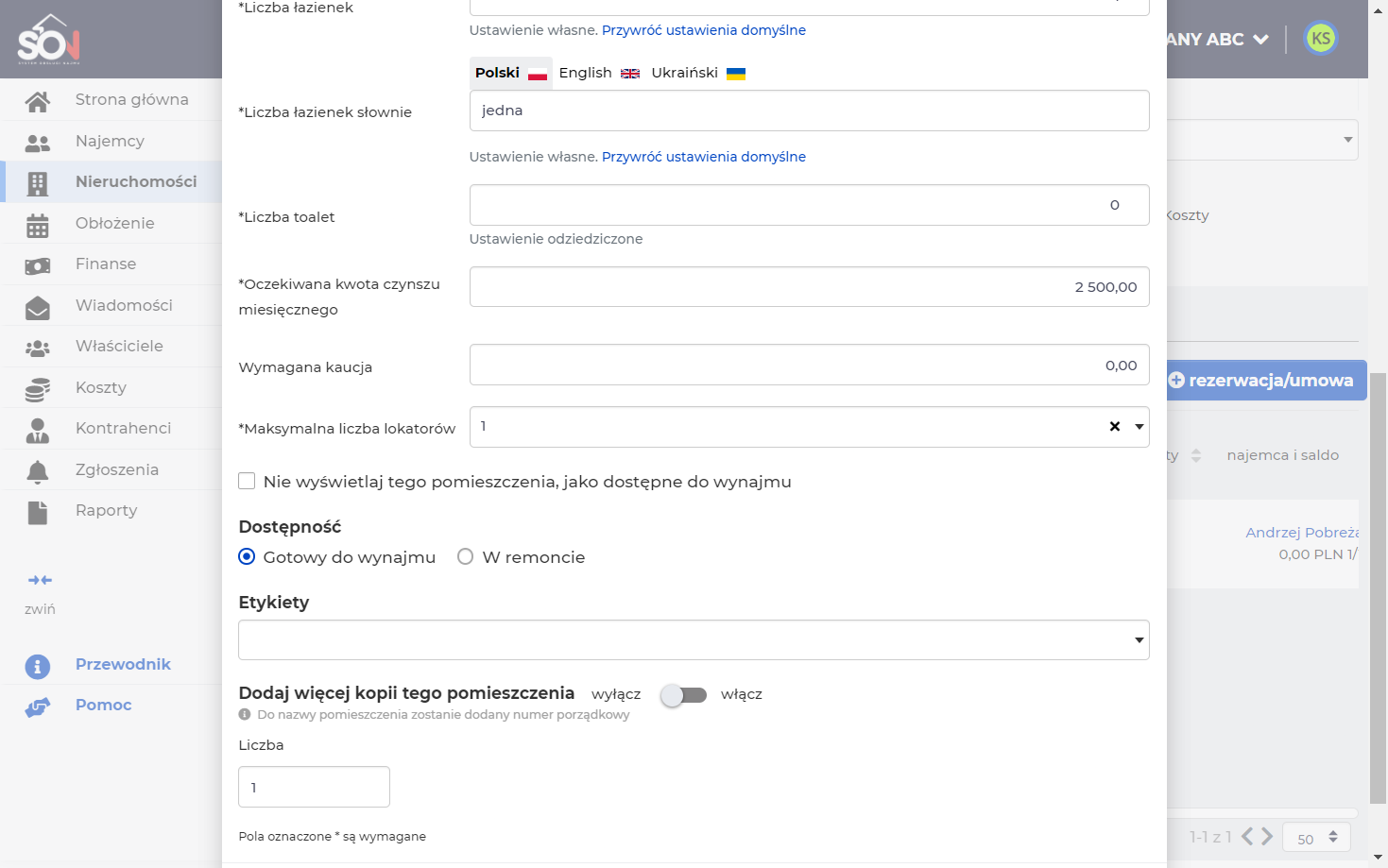This screenshot has height=868, width=1388.
Task: Open page size 50 dropdown
Action: 1316,838
